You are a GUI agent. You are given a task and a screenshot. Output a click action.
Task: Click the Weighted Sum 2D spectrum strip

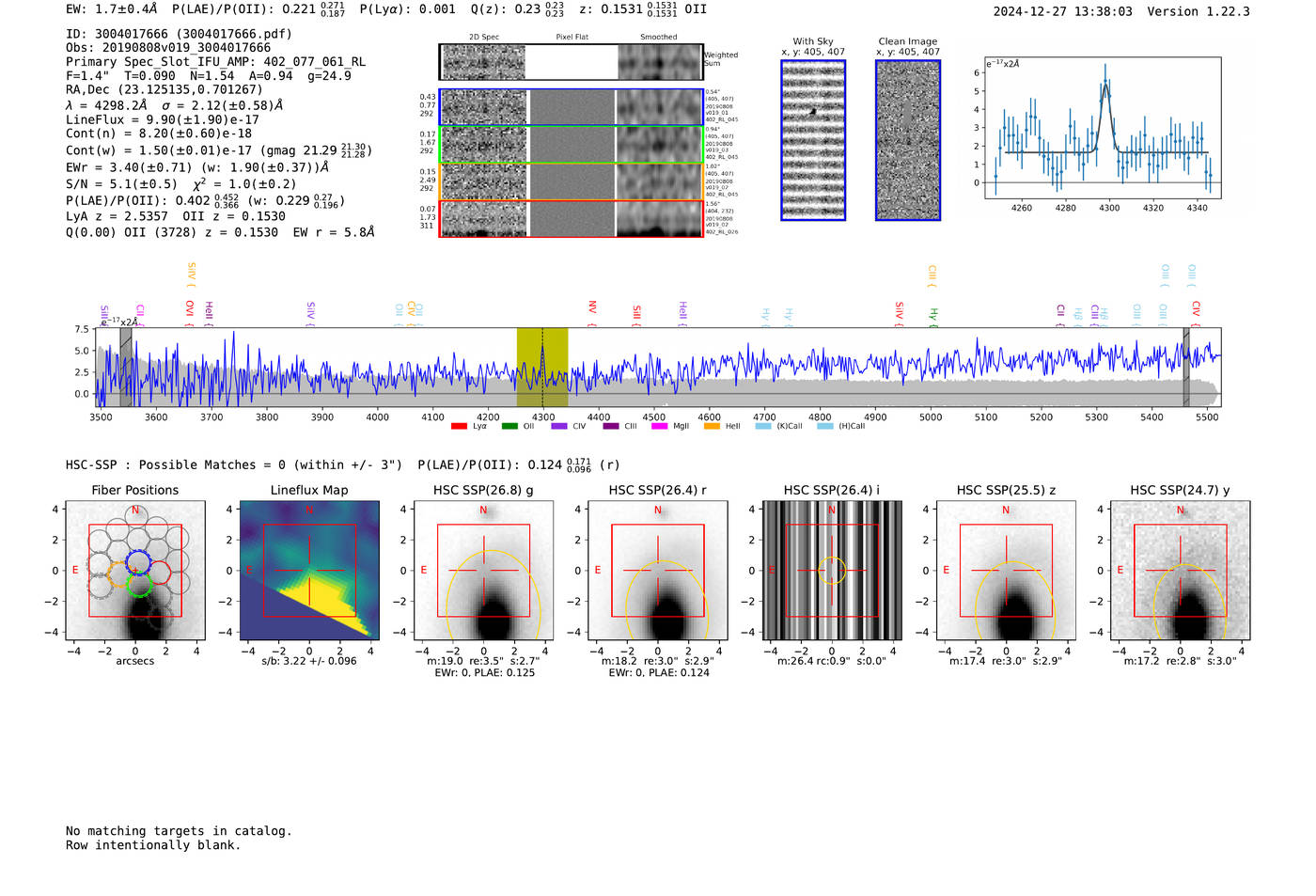tap(571, 62)
